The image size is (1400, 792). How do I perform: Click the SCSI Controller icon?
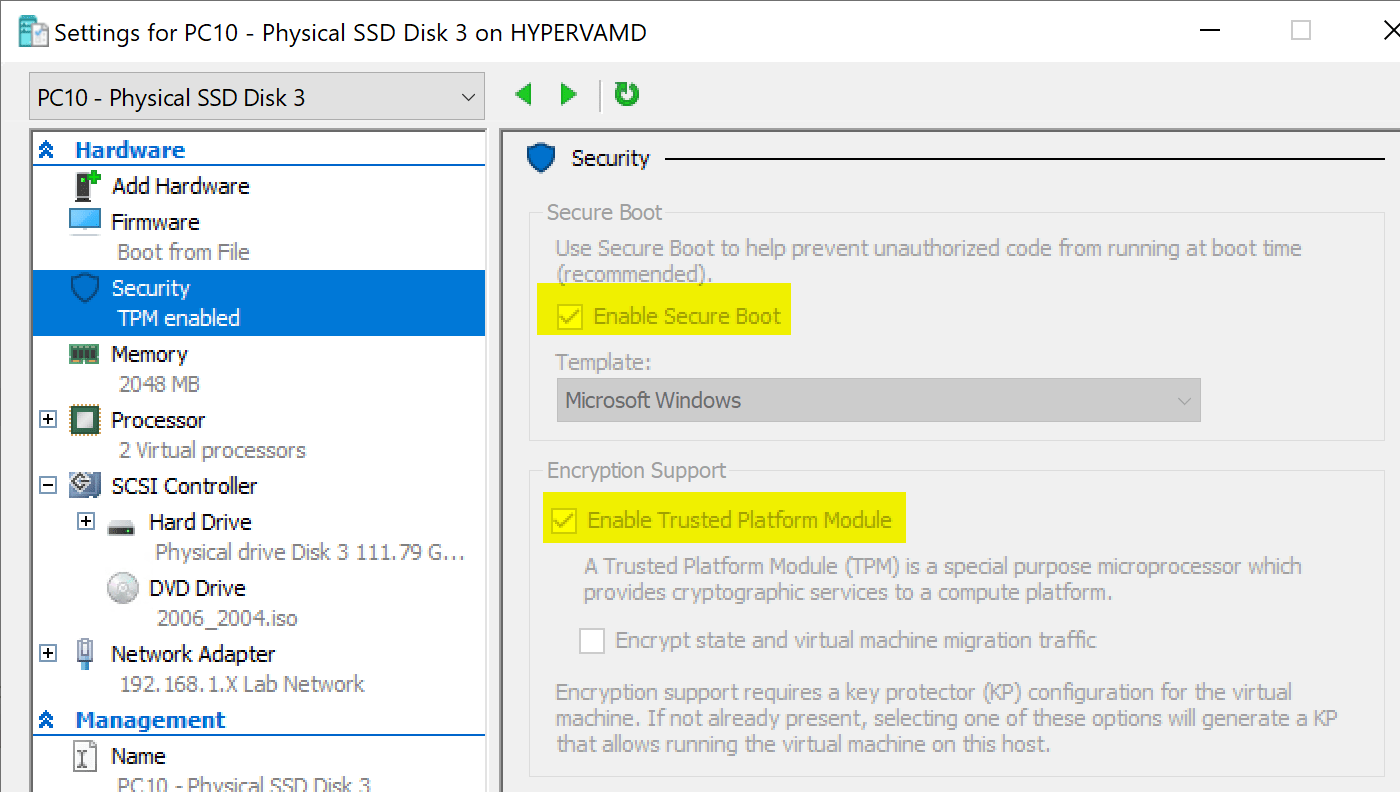pos(85,485)
